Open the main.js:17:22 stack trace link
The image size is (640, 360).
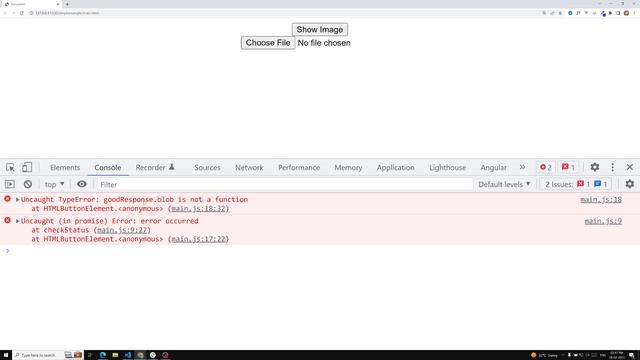coord(198,239)
